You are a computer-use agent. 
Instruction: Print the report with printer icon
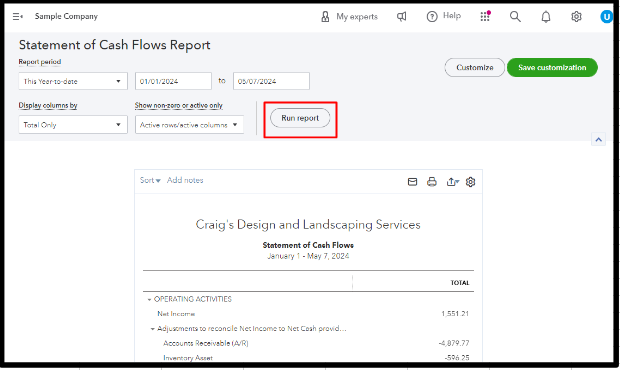tap(432, 182)
